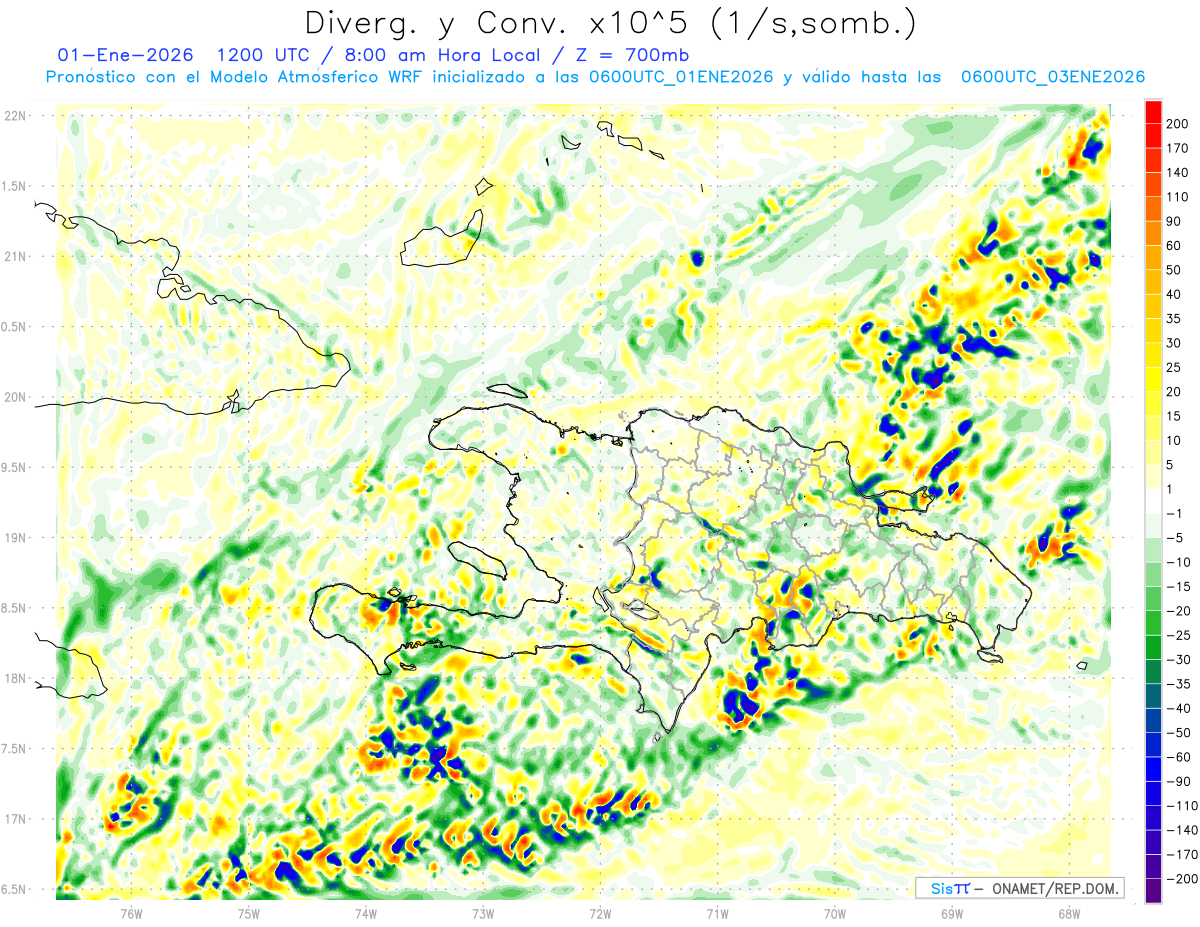Click the "-50" colorbar label
Image resolution: width=1200 pixels, height=927 pixels.
tap(1177, 732)
